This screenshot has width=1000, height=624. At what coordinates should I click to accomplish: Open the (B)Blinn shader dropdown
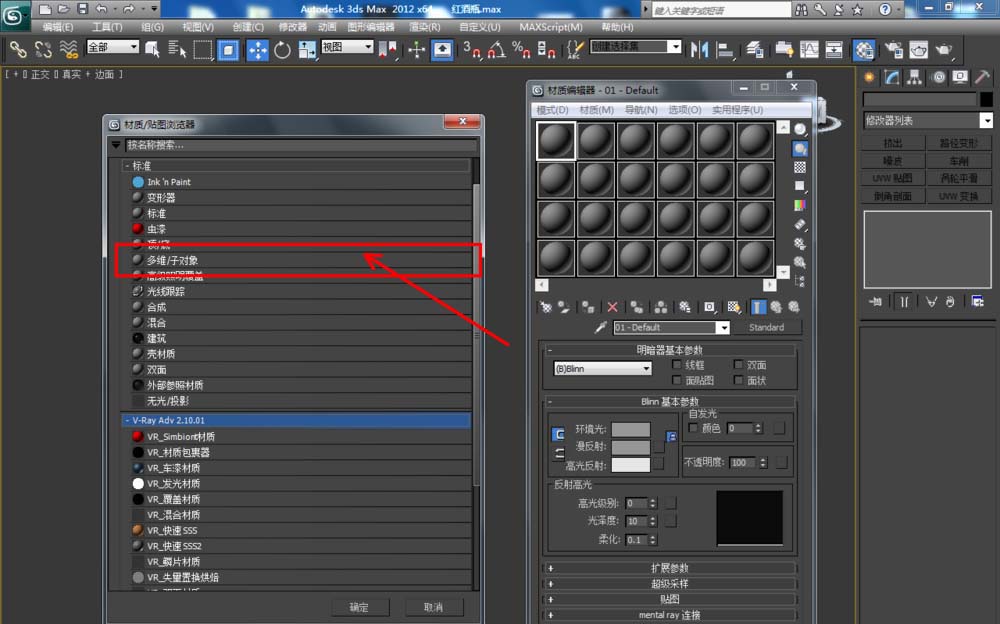603,369
